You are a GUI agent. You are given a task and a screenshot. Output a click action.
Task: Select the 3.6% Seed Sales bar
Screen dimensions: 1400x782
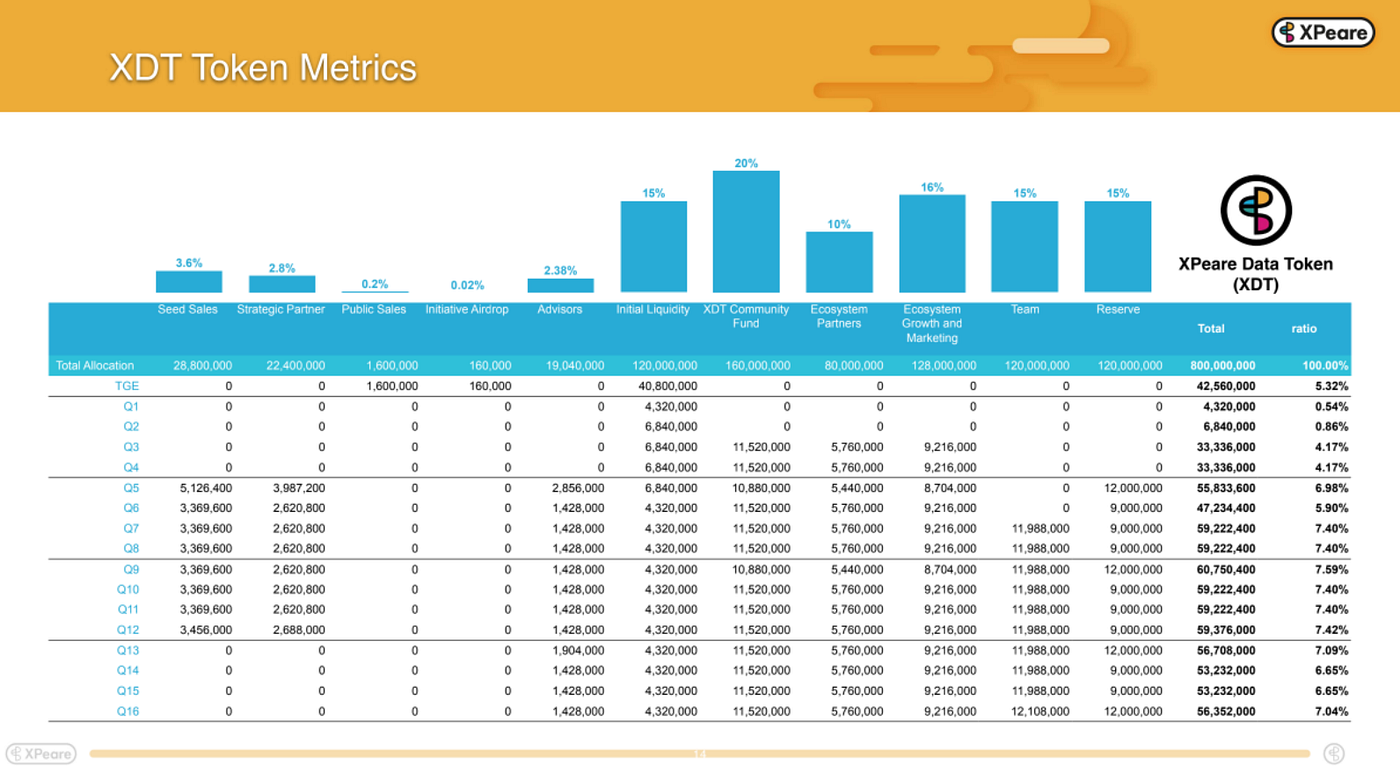[189, 282]
